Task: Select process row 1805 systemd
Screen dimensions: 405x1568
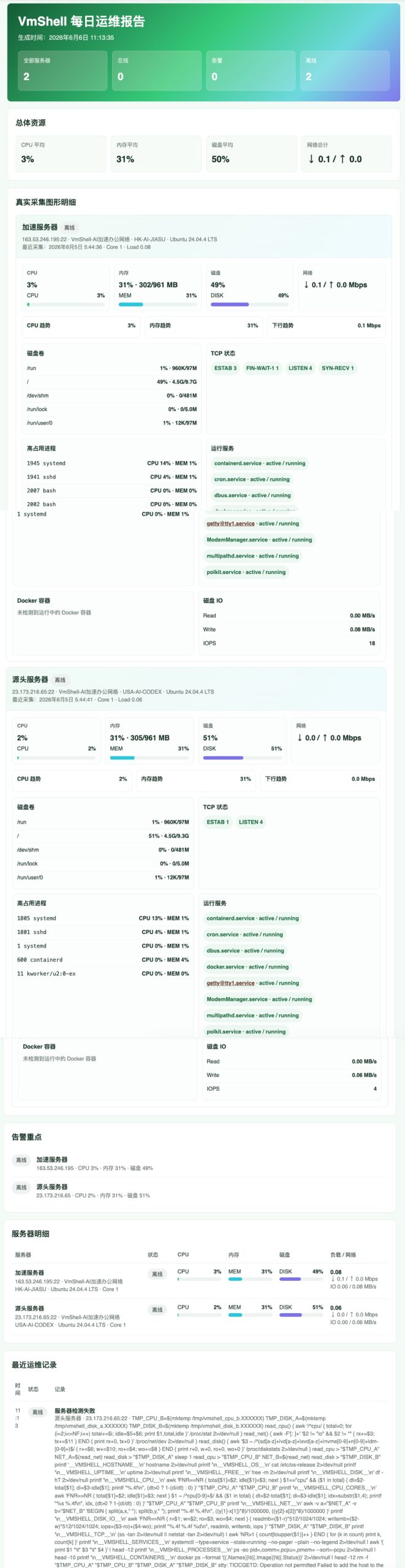Action: coord(103,918)
